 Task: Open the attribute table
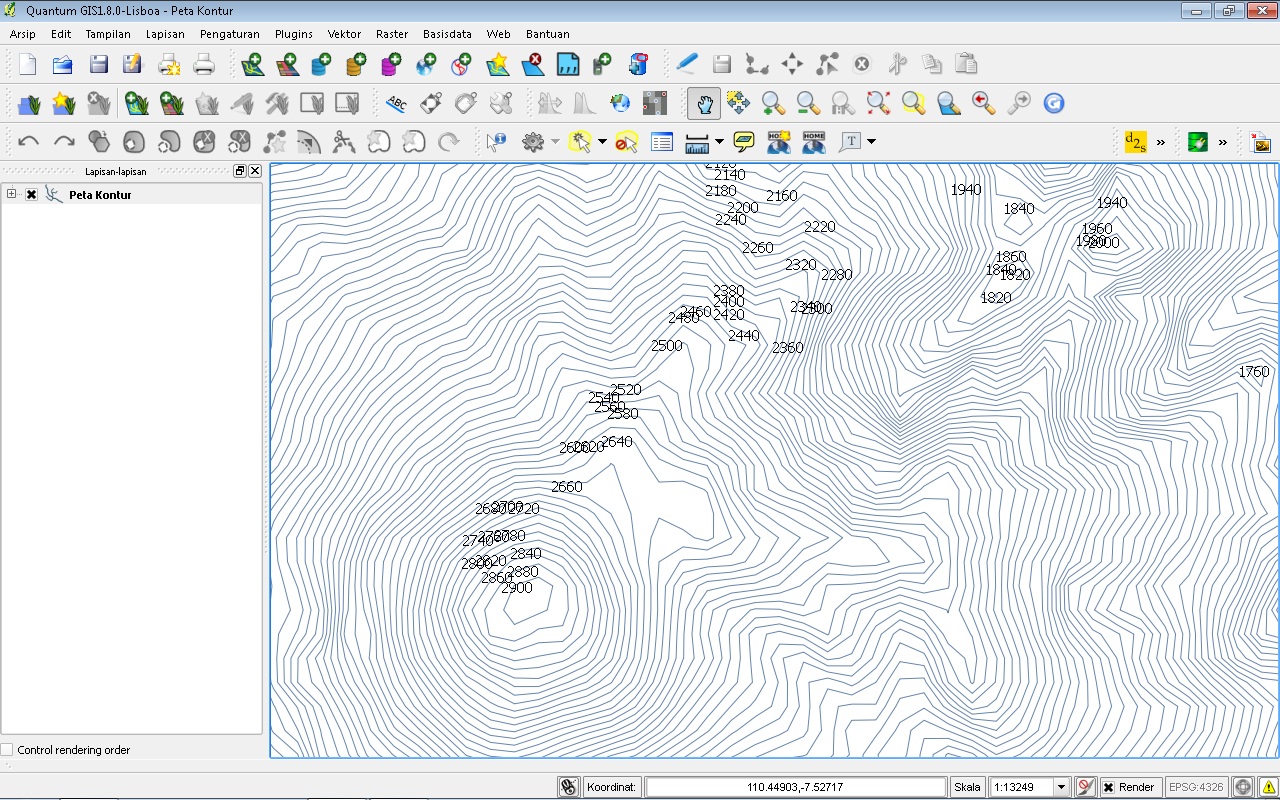661,141
